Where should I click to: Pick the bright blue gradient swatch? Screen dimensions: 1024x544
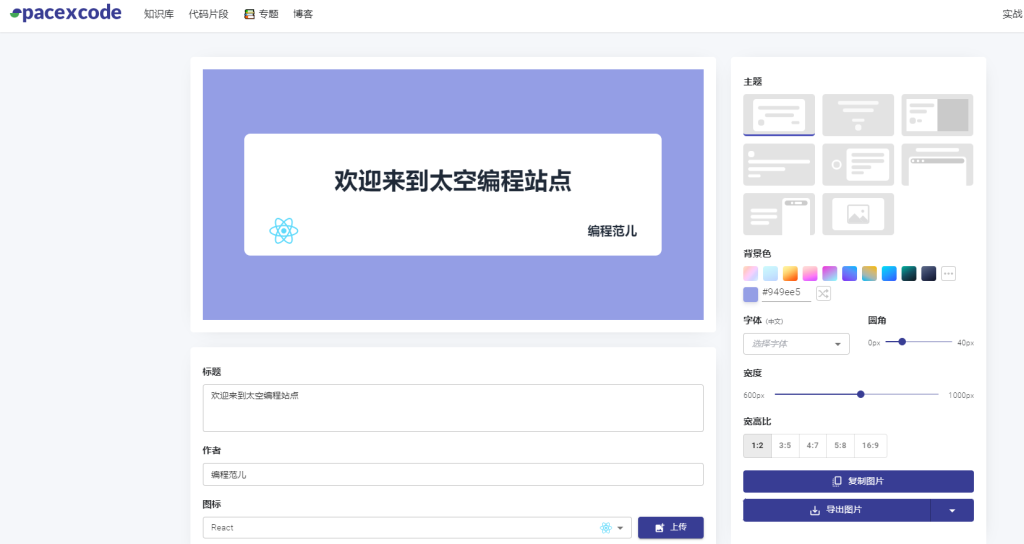click(889, 274)
